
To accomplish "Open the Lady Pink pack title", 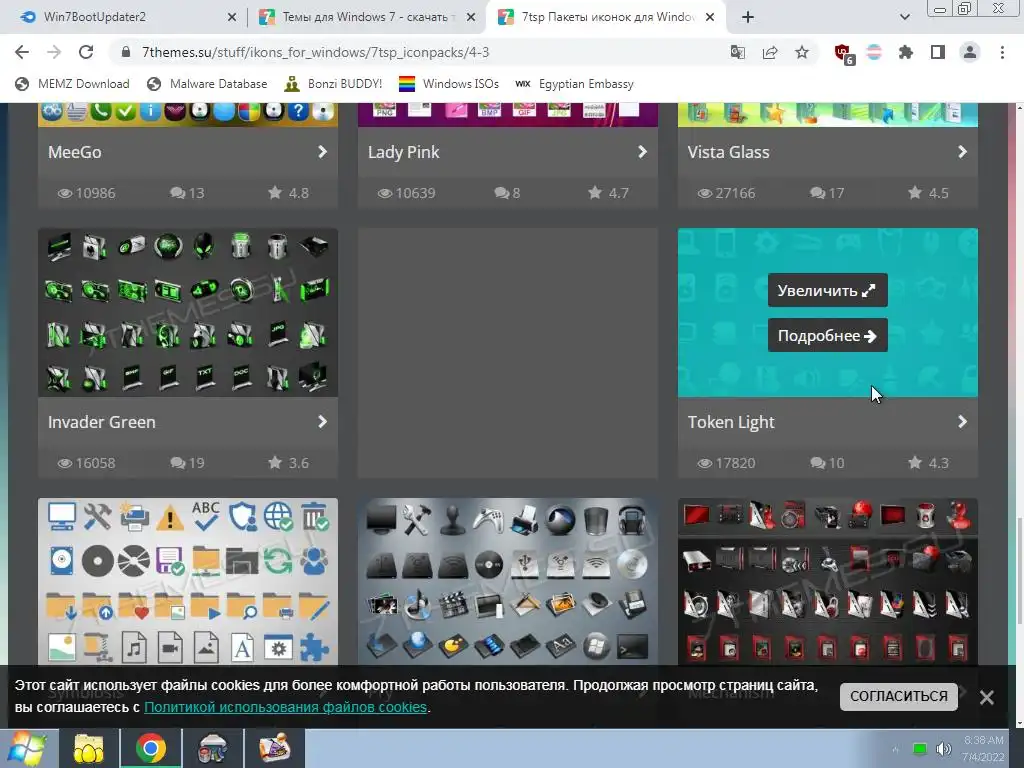I will tap(403, 152).
